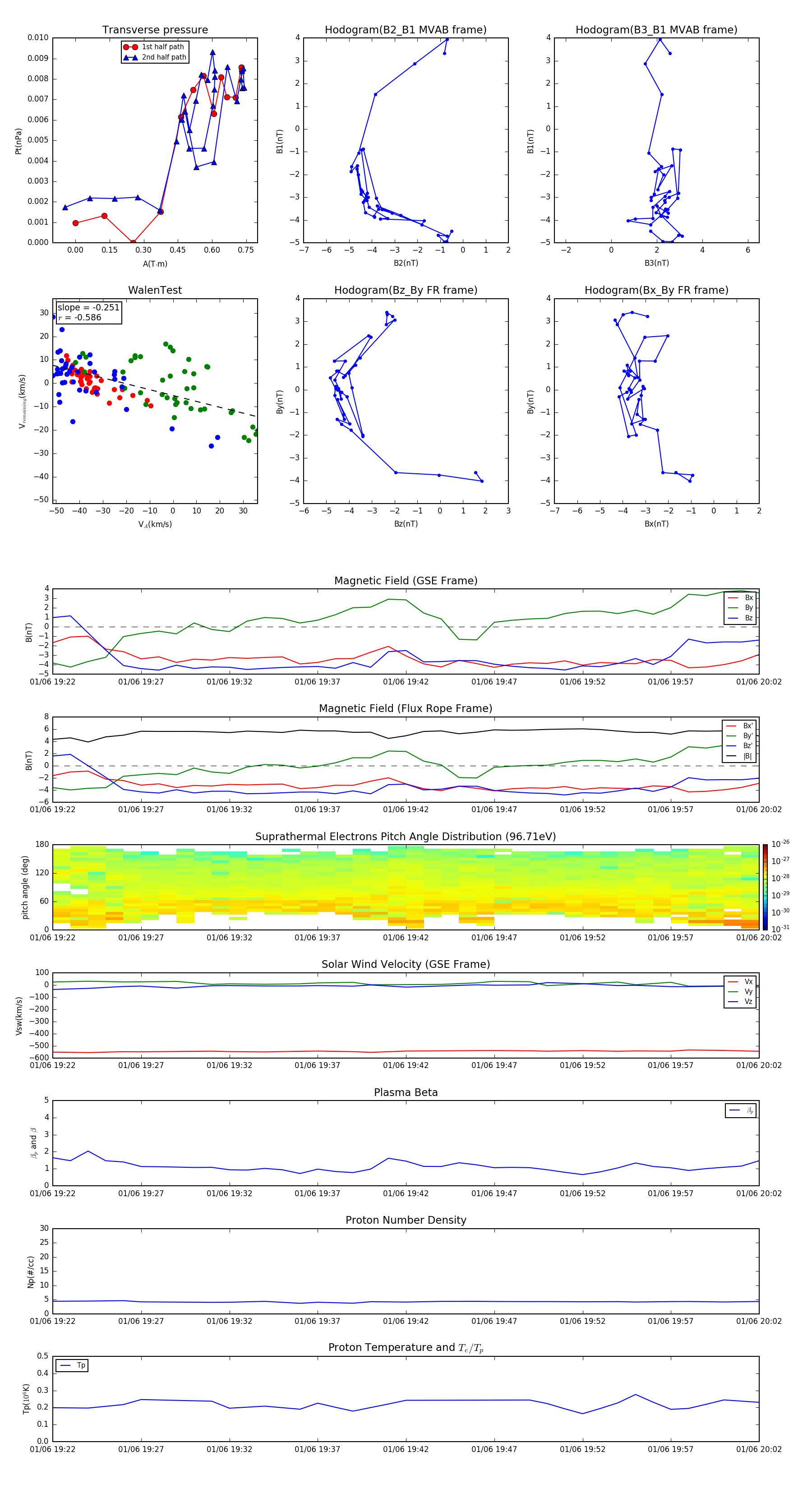Click the 'WalenTest' plot title
Screen dimensions: 812x1489
[155, 290]
